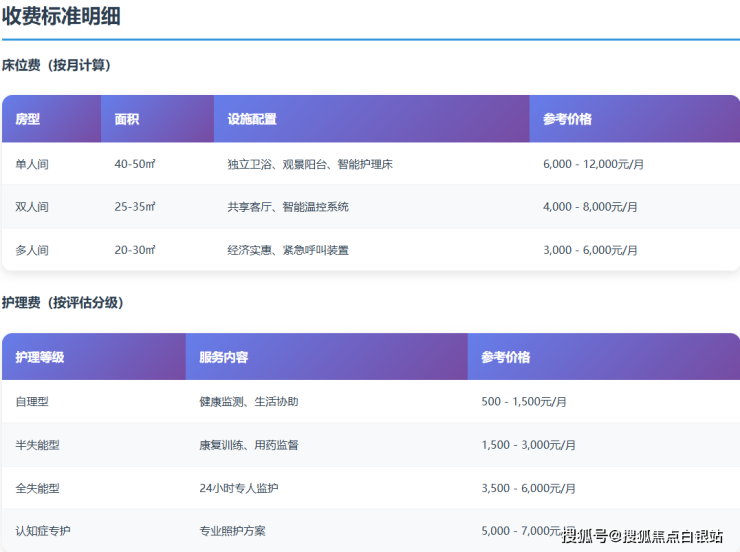Click the 护理费（按评估分级） section title
Screen dimensions: 740x552
pos(63,302)
